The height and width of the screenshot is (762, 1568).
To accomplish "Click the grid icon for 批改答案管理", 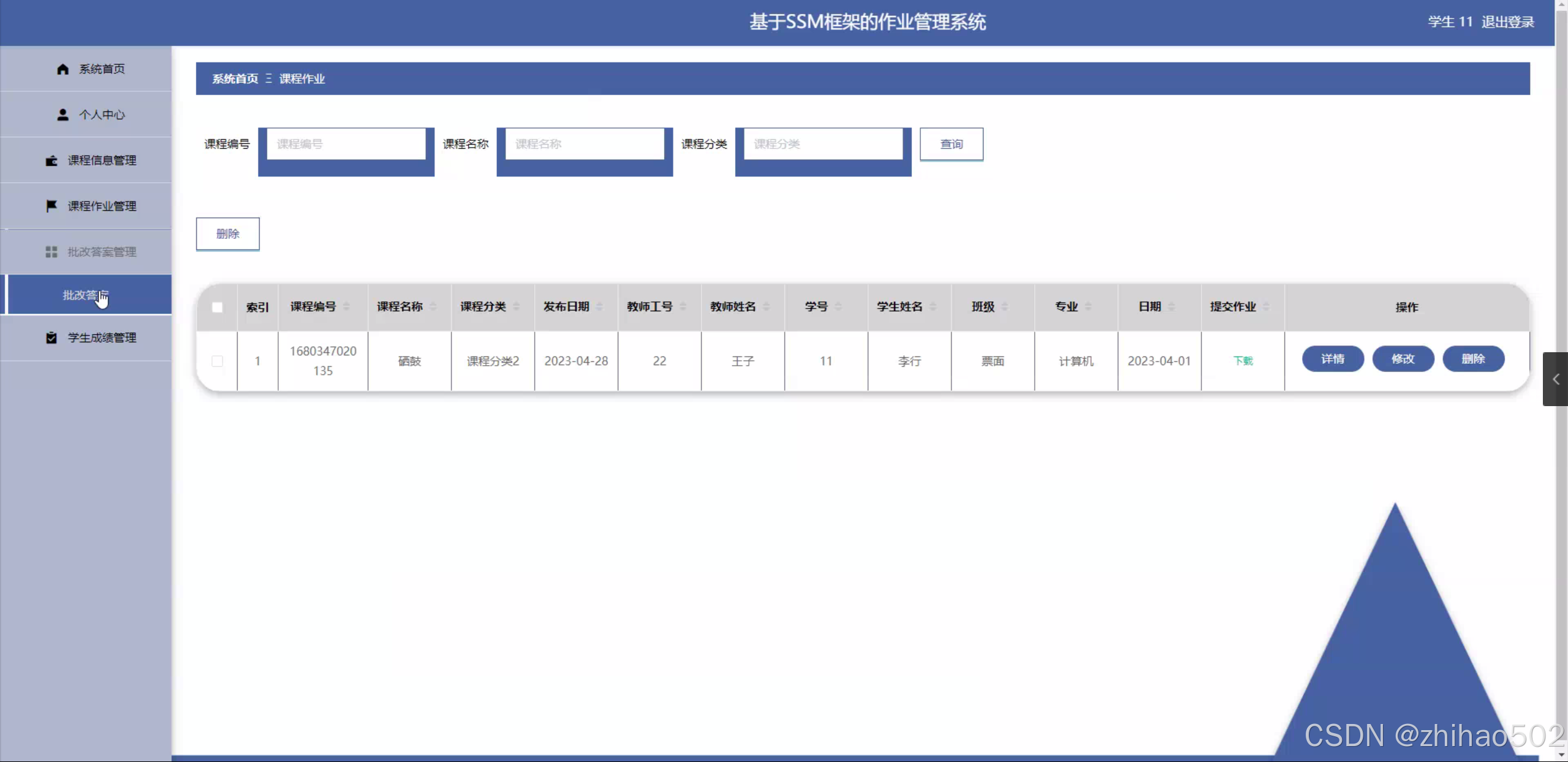I will pos(51,252).
